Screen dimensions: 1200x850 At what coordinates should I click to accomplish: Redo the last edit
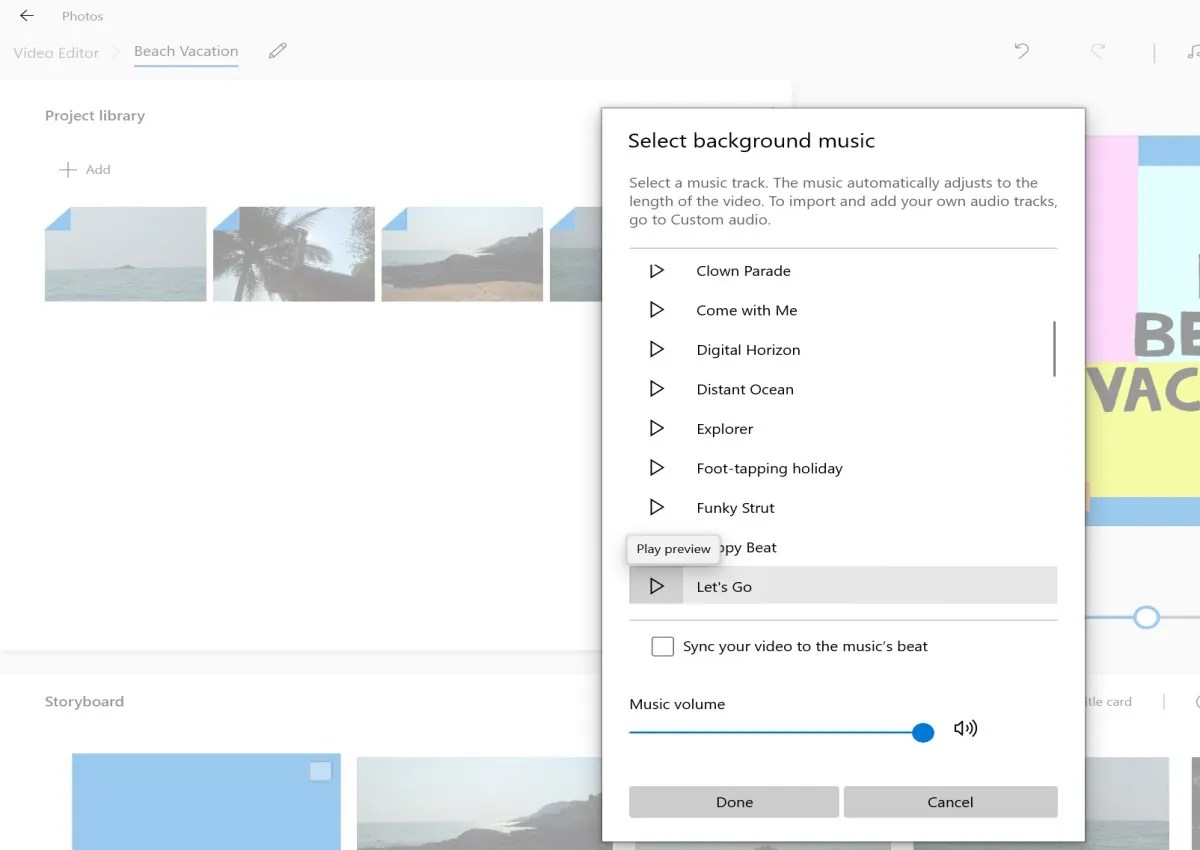coord(1097,51)
